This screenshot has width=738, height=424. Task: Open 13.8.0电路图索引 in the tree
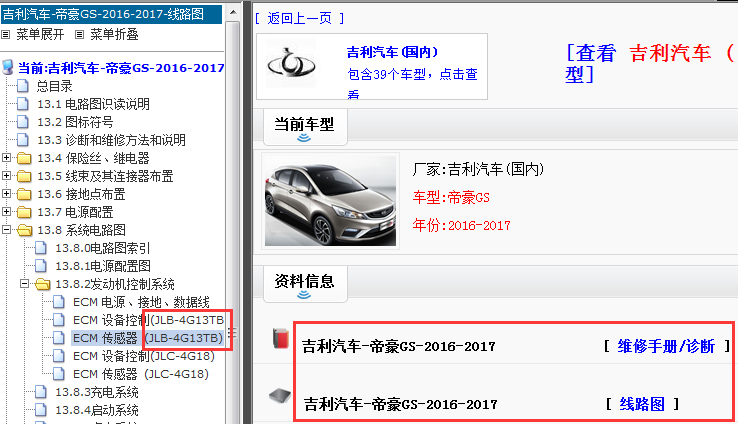point(103,248)
